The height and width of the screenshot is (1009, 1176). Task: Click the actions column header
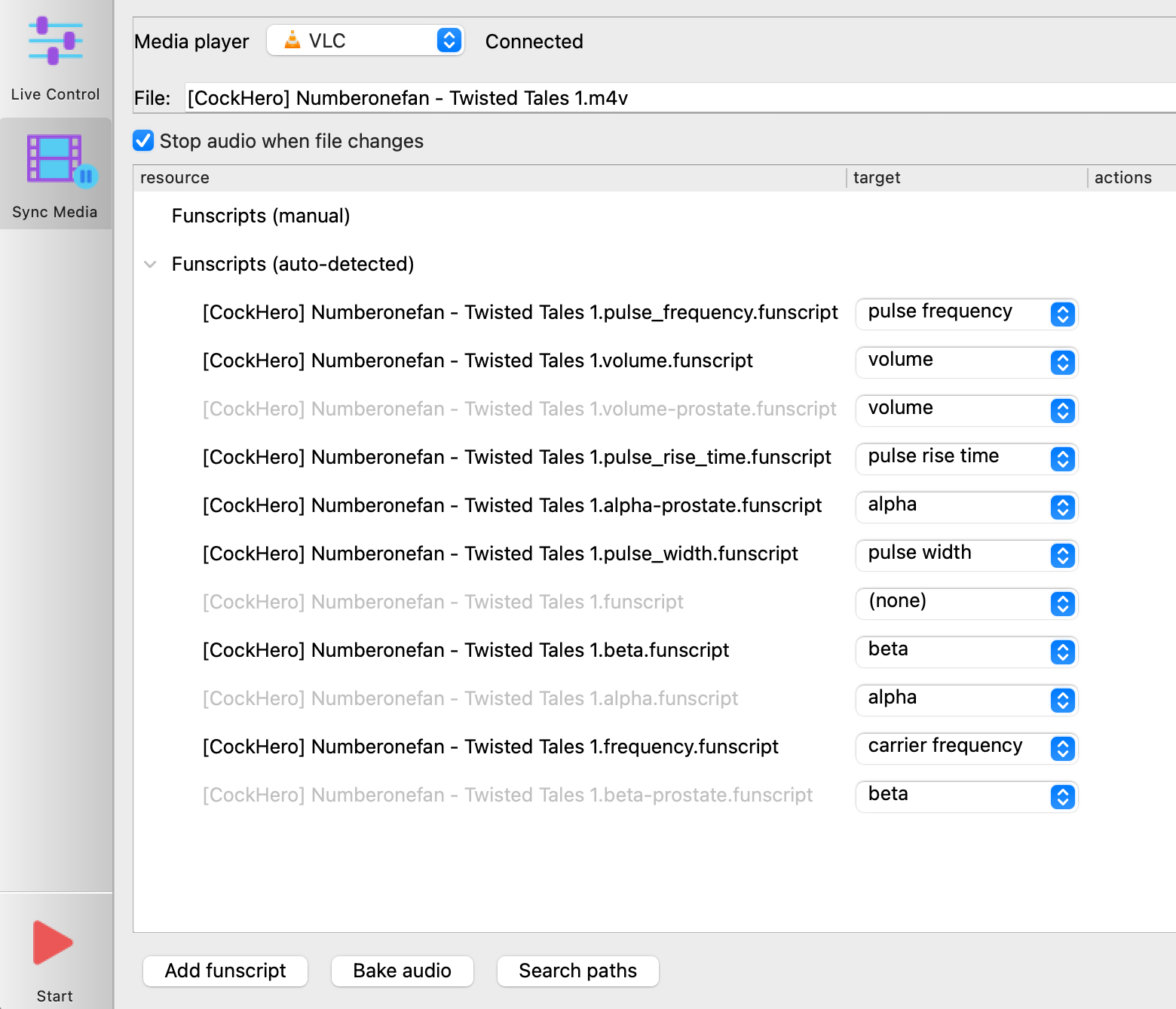coord(1132,178)
